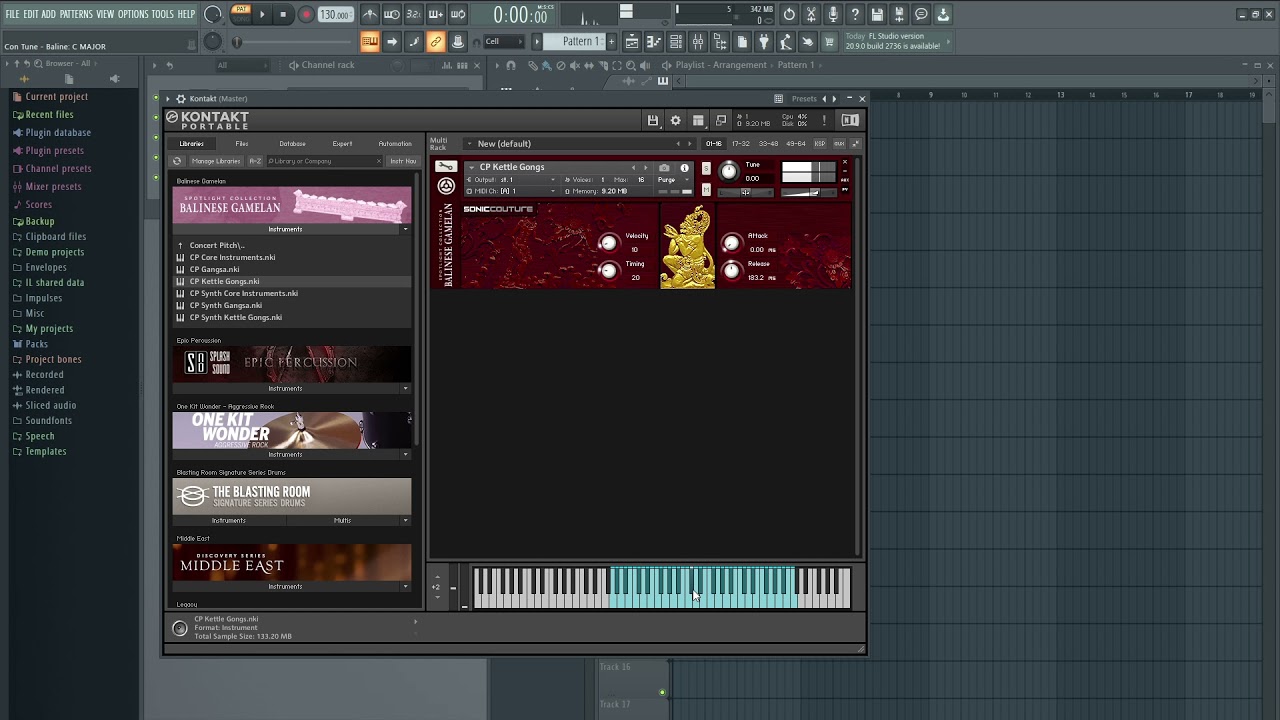Open the FILE menu
Screen dimensions: 1280x720
coord(12,14)
